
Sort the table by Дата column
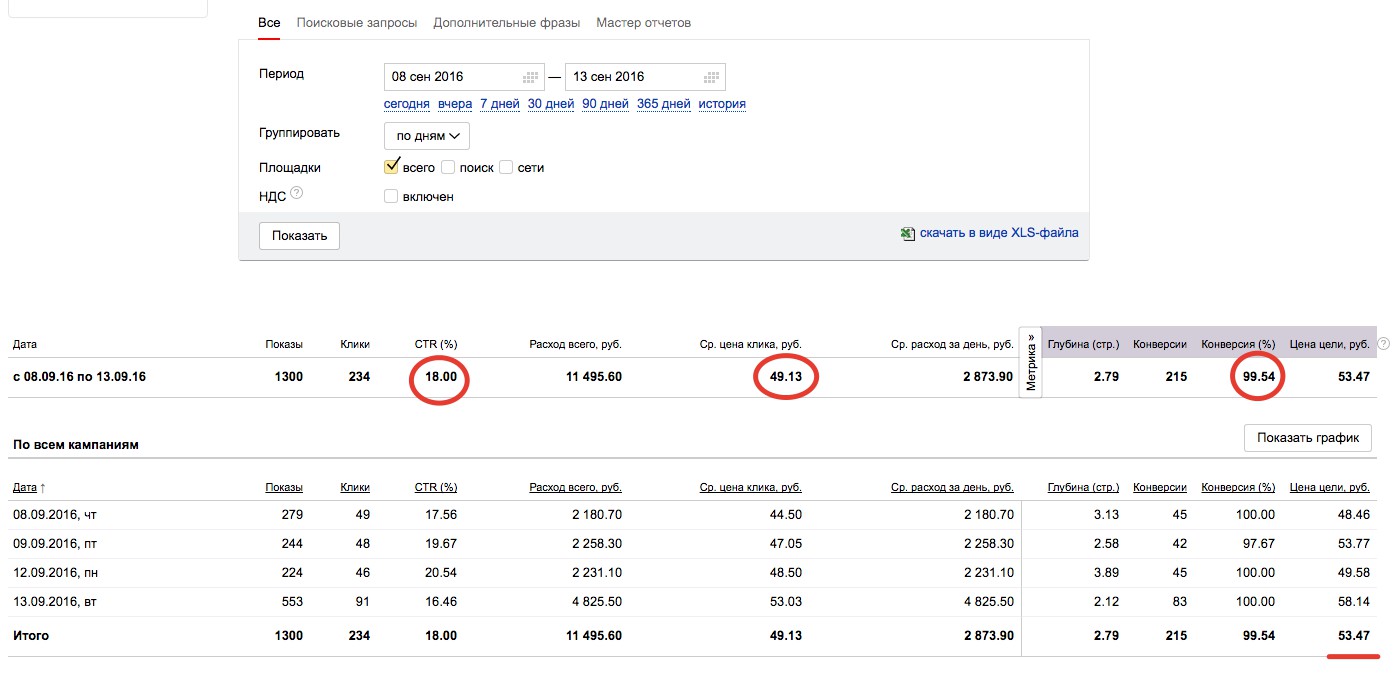(25, 487)
